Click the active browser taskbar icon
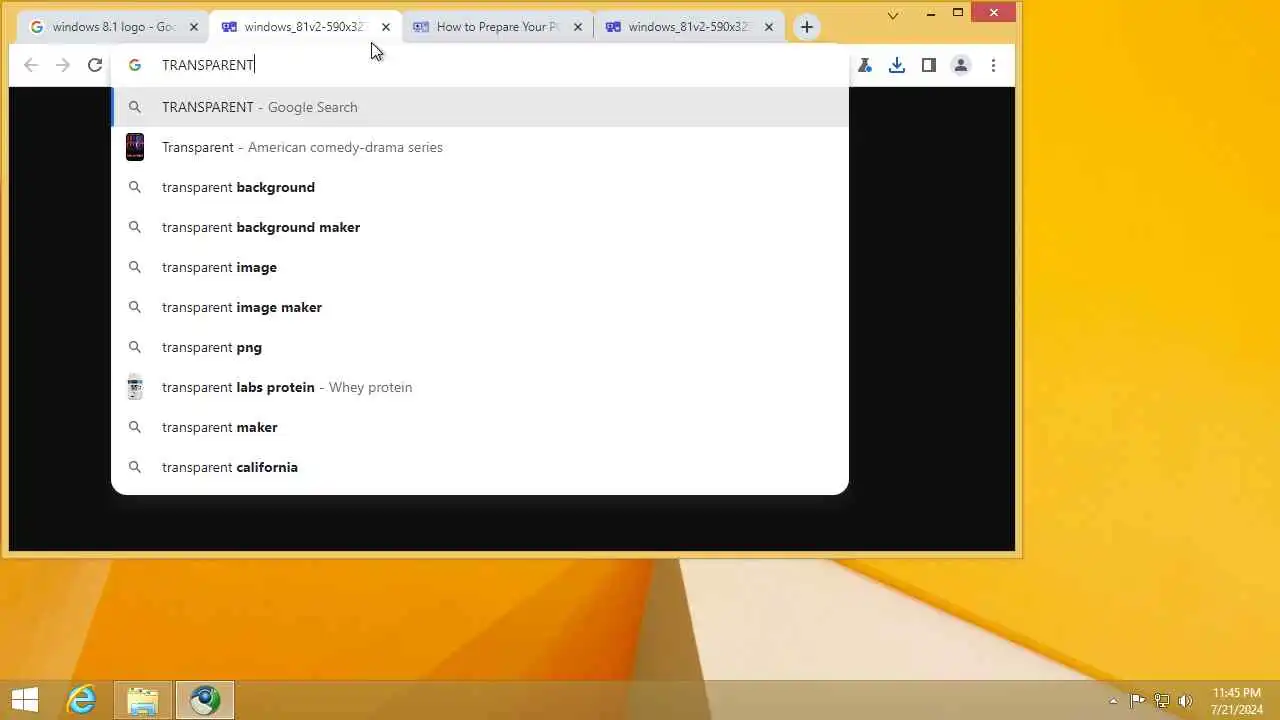Viewport: 1280px width, 720px height. [x=205, y=700]
